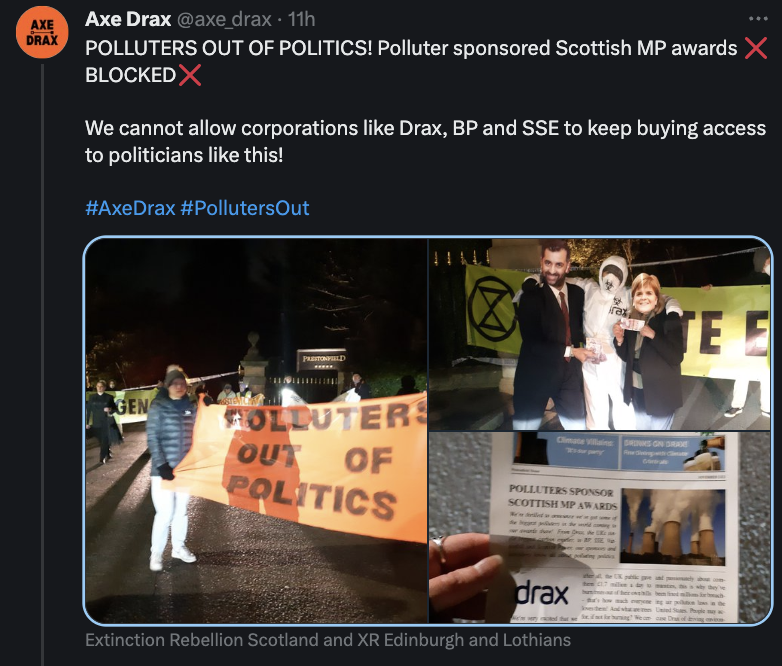
Task: Click the tweet text about Drax, BP and SSE
Action: (425, 142)
